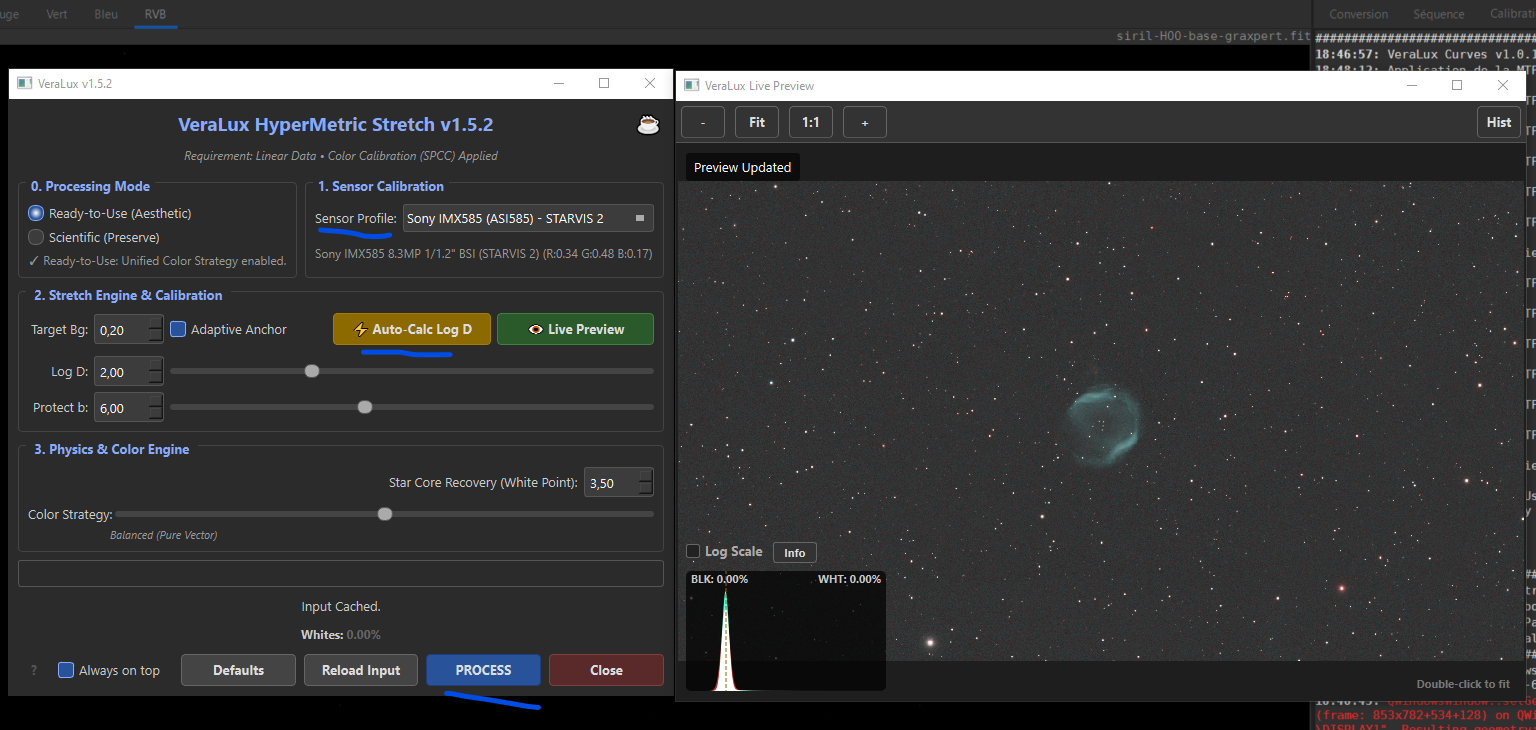Toggle the Log Scale checkbox
The width and height of the screenshot is (1536, 730).
[x=693, y=552]
